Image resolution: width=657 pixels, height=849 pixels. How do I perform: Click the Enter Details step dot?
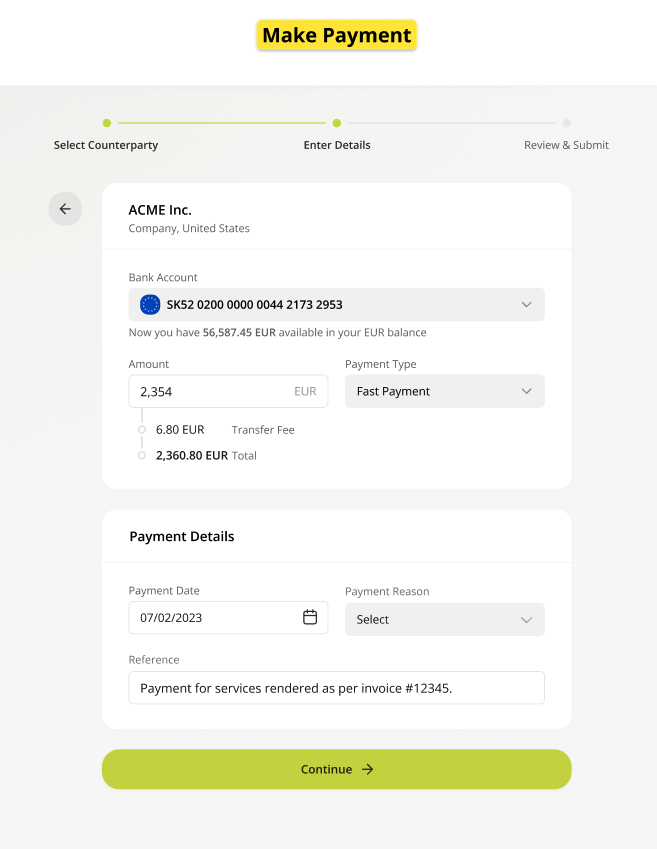pyautogui.click(x=337, y=123)
